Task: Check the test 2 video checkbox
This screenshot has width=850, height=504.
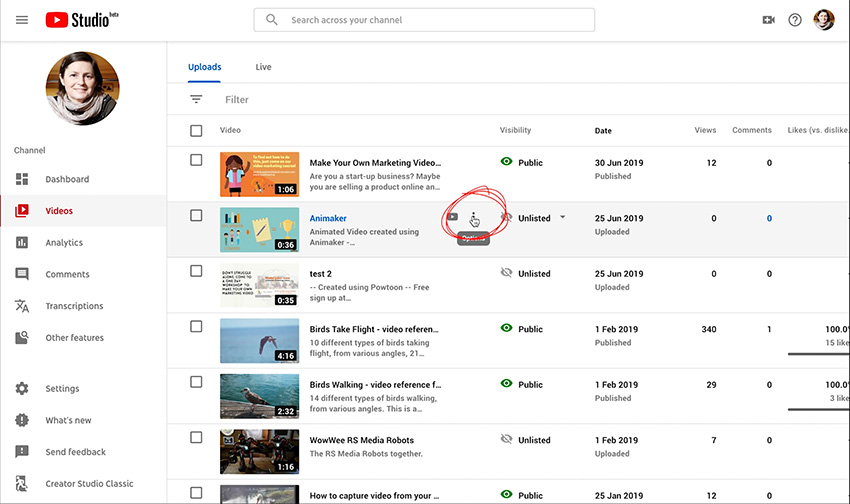Action: (196, 271)
